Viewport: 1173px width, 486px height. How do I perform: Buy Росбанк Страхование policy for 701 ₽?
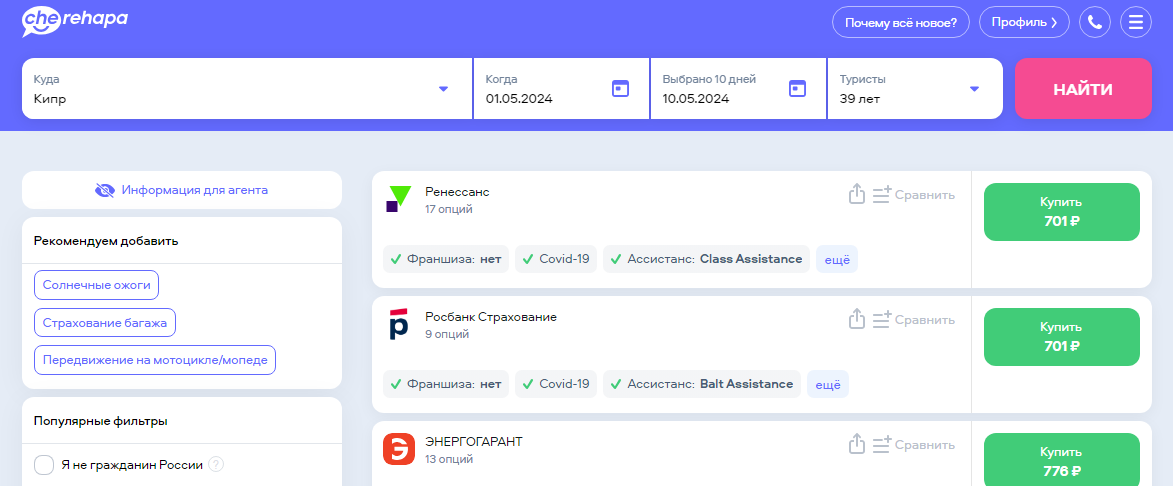coord(1062,336)
